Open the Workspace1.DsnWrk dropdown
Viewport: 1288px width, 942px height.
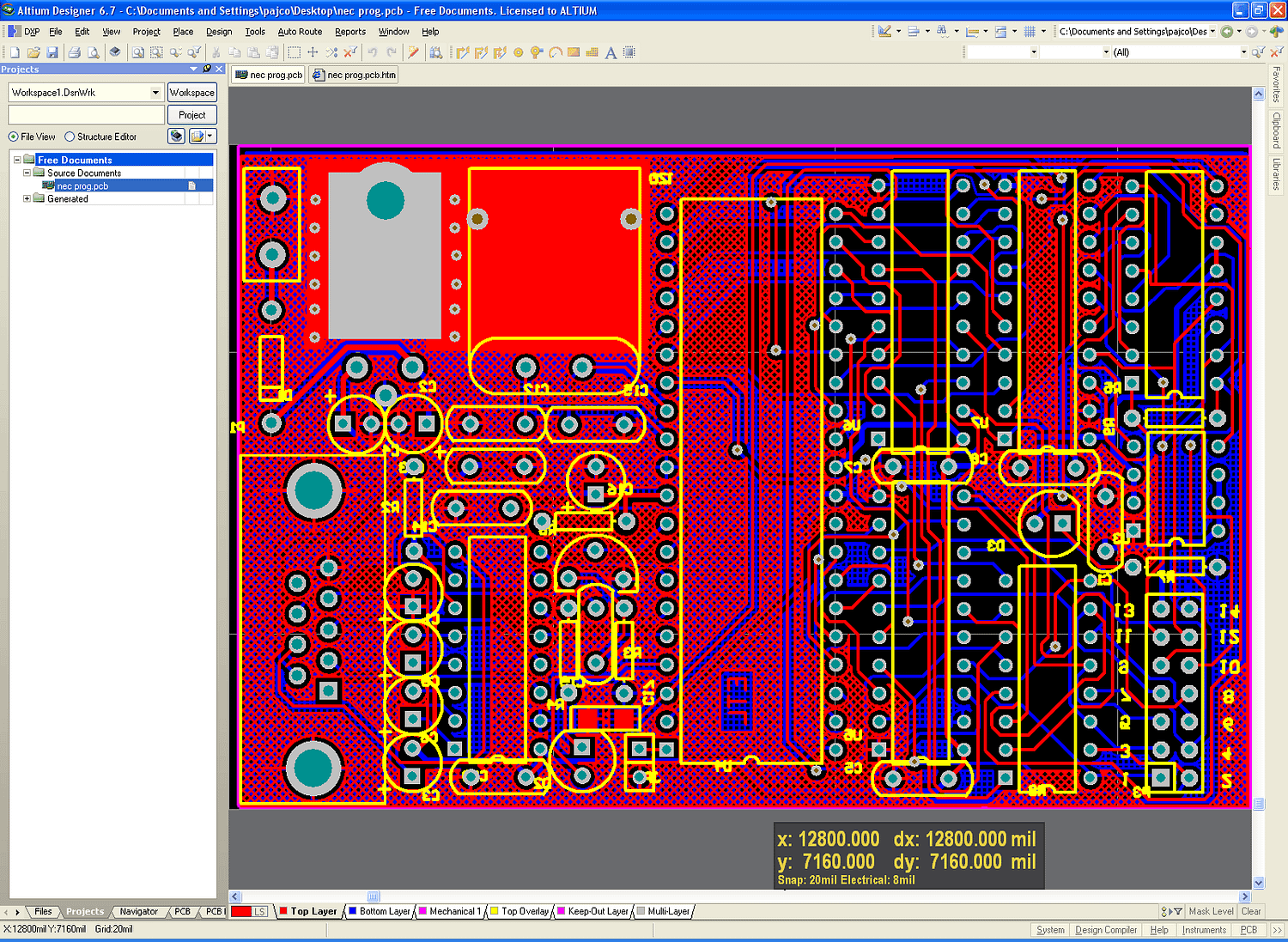coord(157,92)
